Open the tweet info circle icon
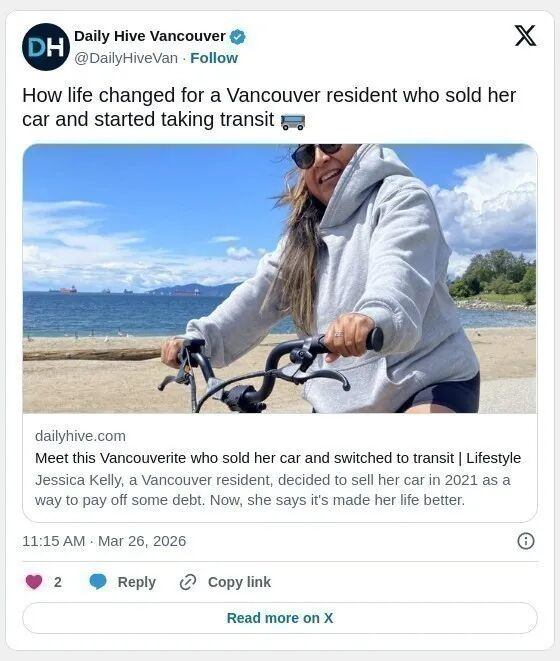 coord(525,541)
